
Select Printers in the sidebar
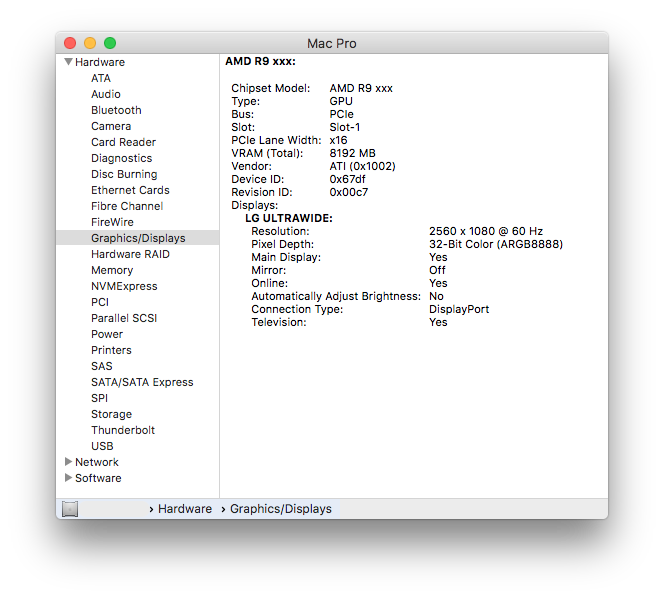pyautogui.click(x=111, y=350)
